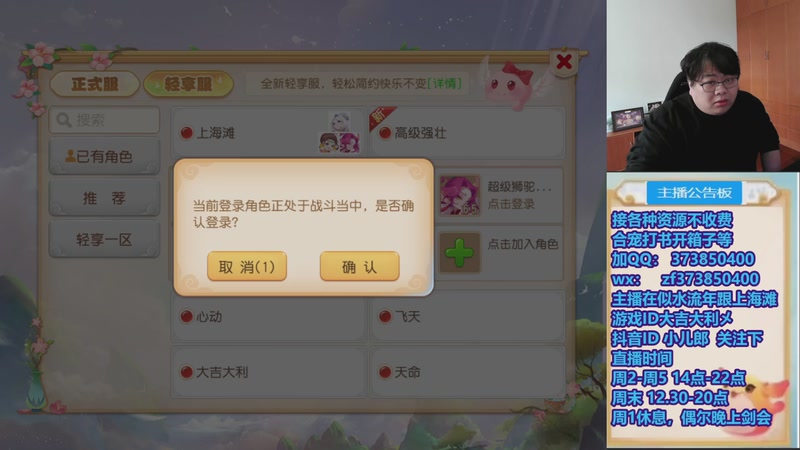Click the character avatars on 上海滩 server
The image size is (800, 450).
(x=339, y=133)
